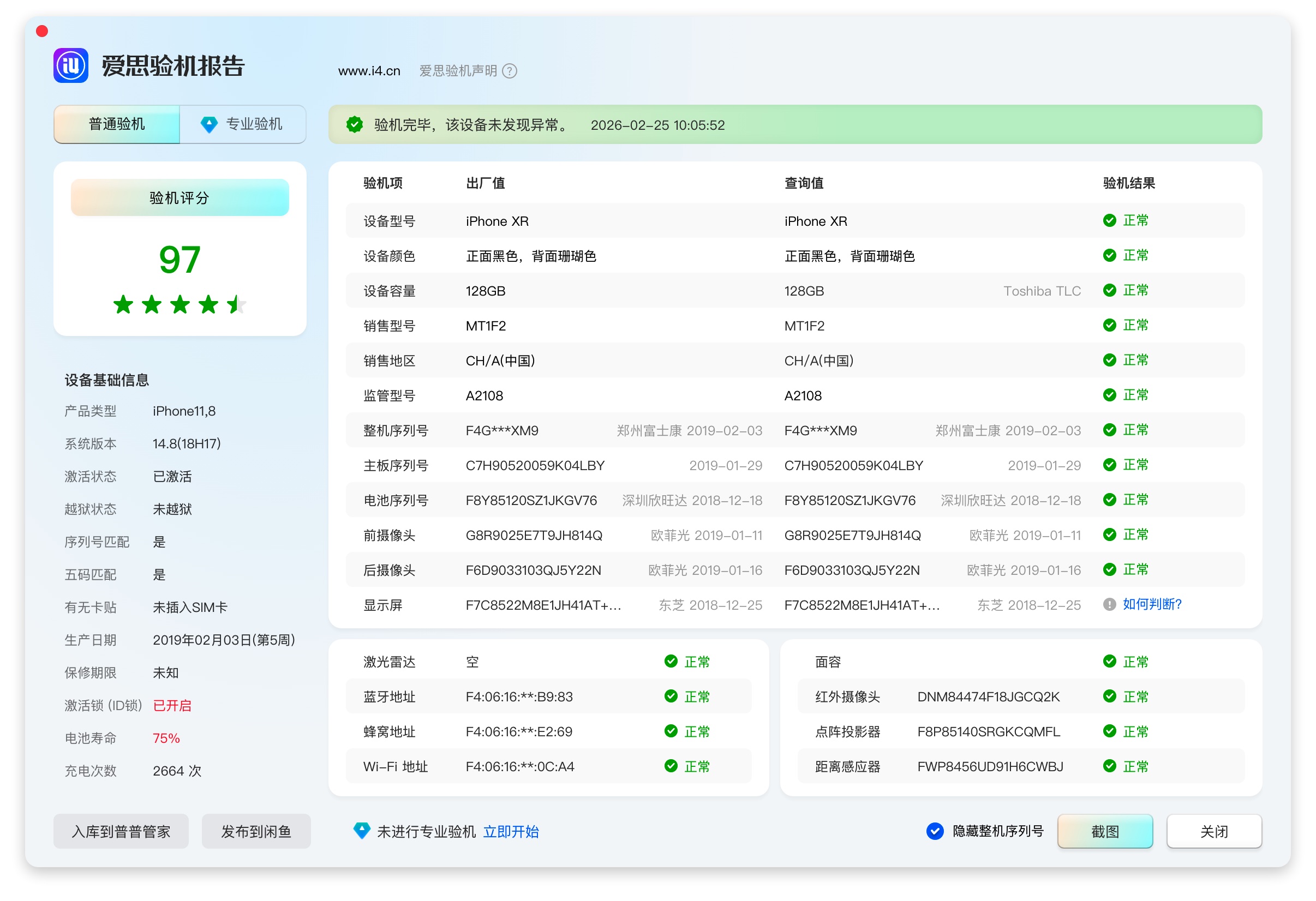Image resolution: width=1316 pixels, height=901 pixels.
Task: Click the red close dot in the window corner
Action: click(x=42, y=31)
